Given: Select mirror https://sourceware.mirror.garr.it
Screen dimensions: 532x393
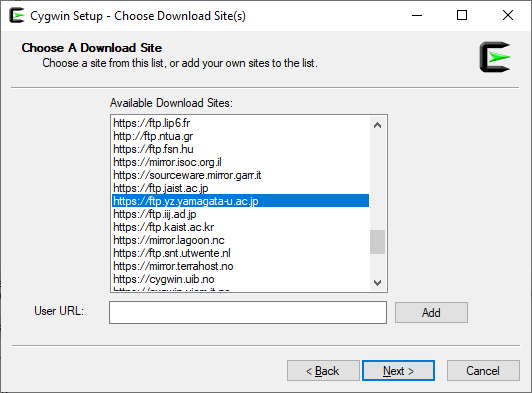Looking at the screenshot, I should 240,175.
